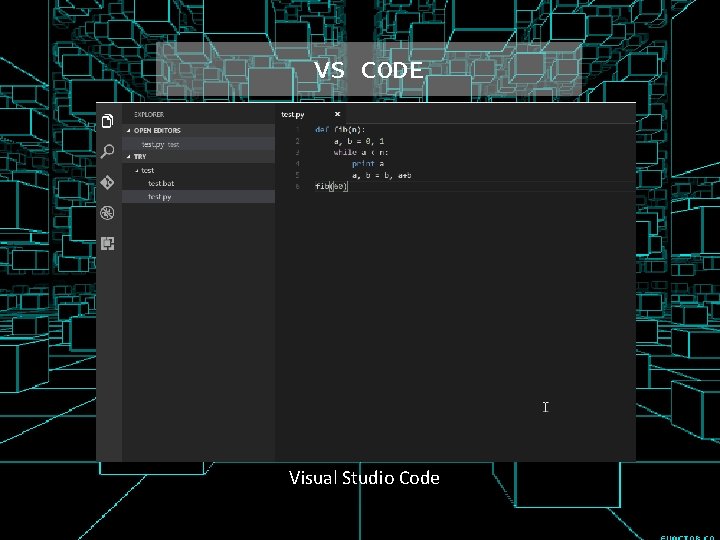The height and width of the screenshot is (540, 720).
Task: Open the Source Control git icon
Action: click(x=107, y=182)
